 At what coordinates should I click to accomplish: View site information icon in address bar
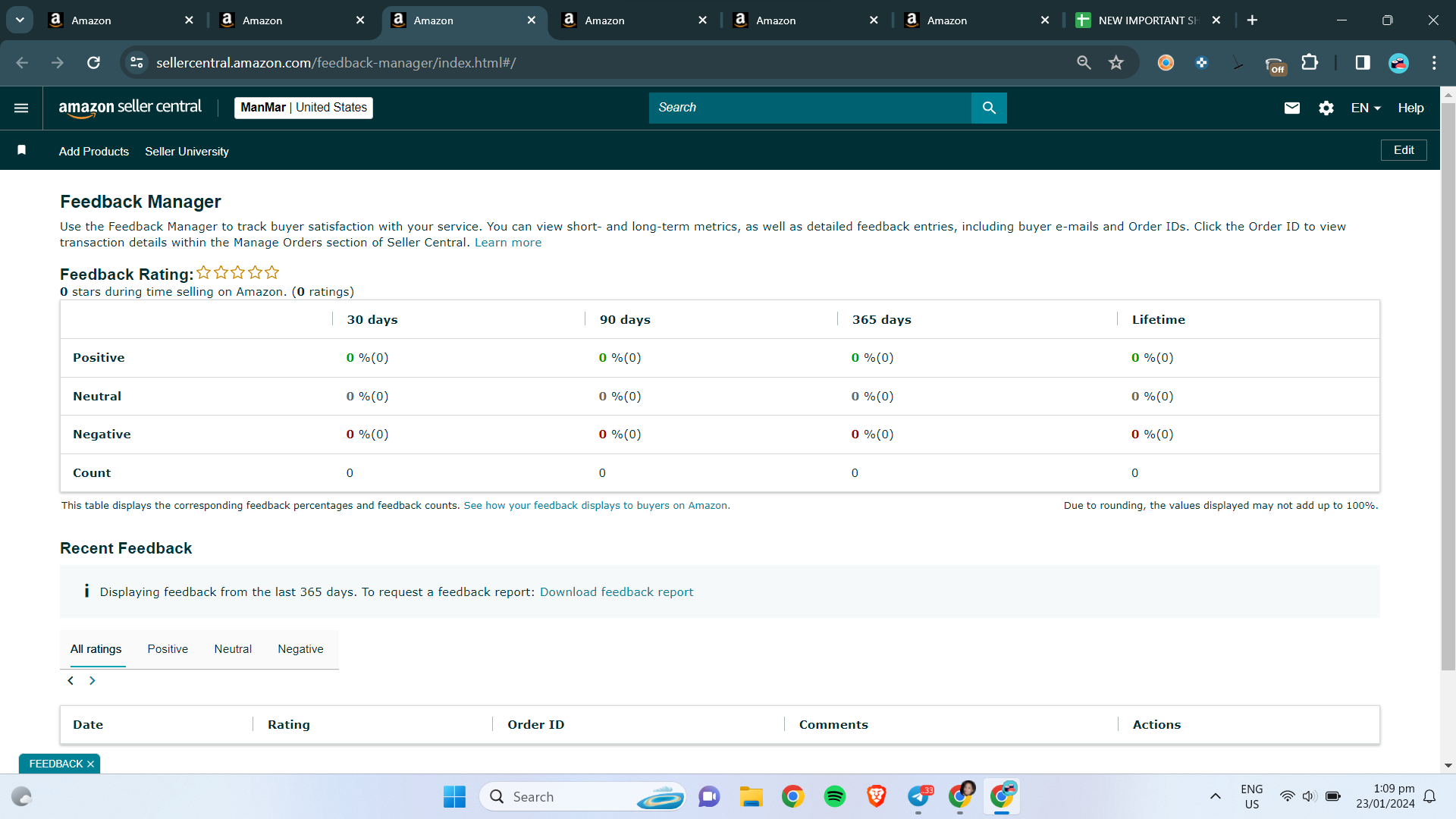point(136,63)
